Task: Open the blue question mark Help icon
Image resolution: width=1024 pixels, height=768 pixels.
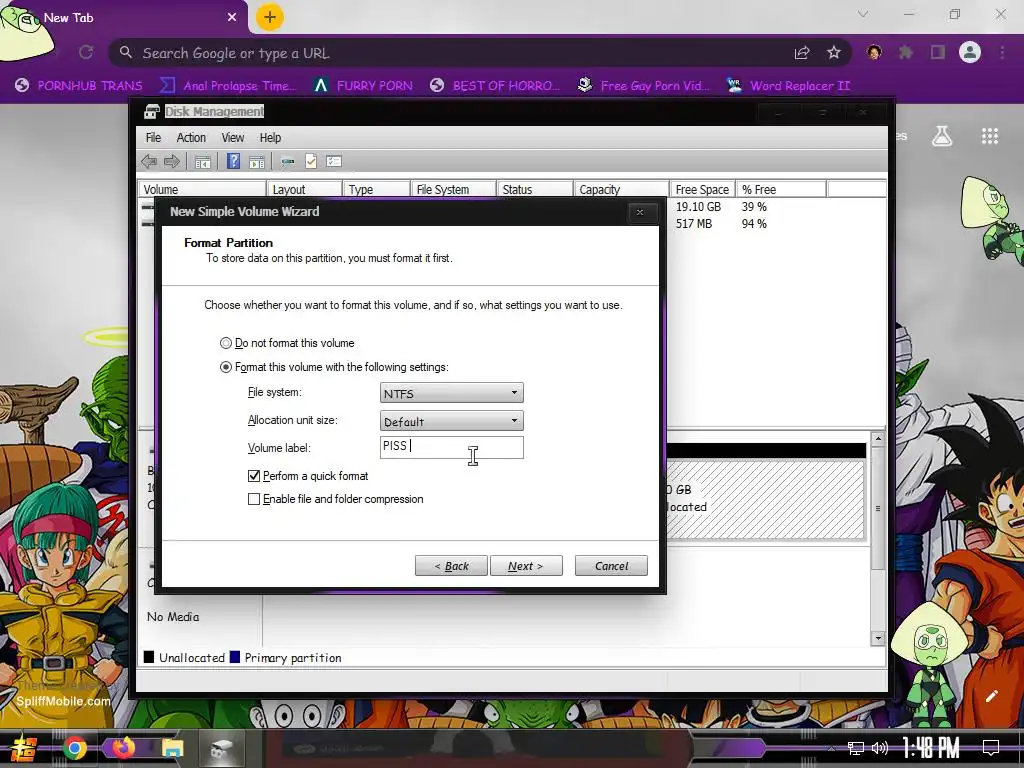Action: [x=233, y=161]
